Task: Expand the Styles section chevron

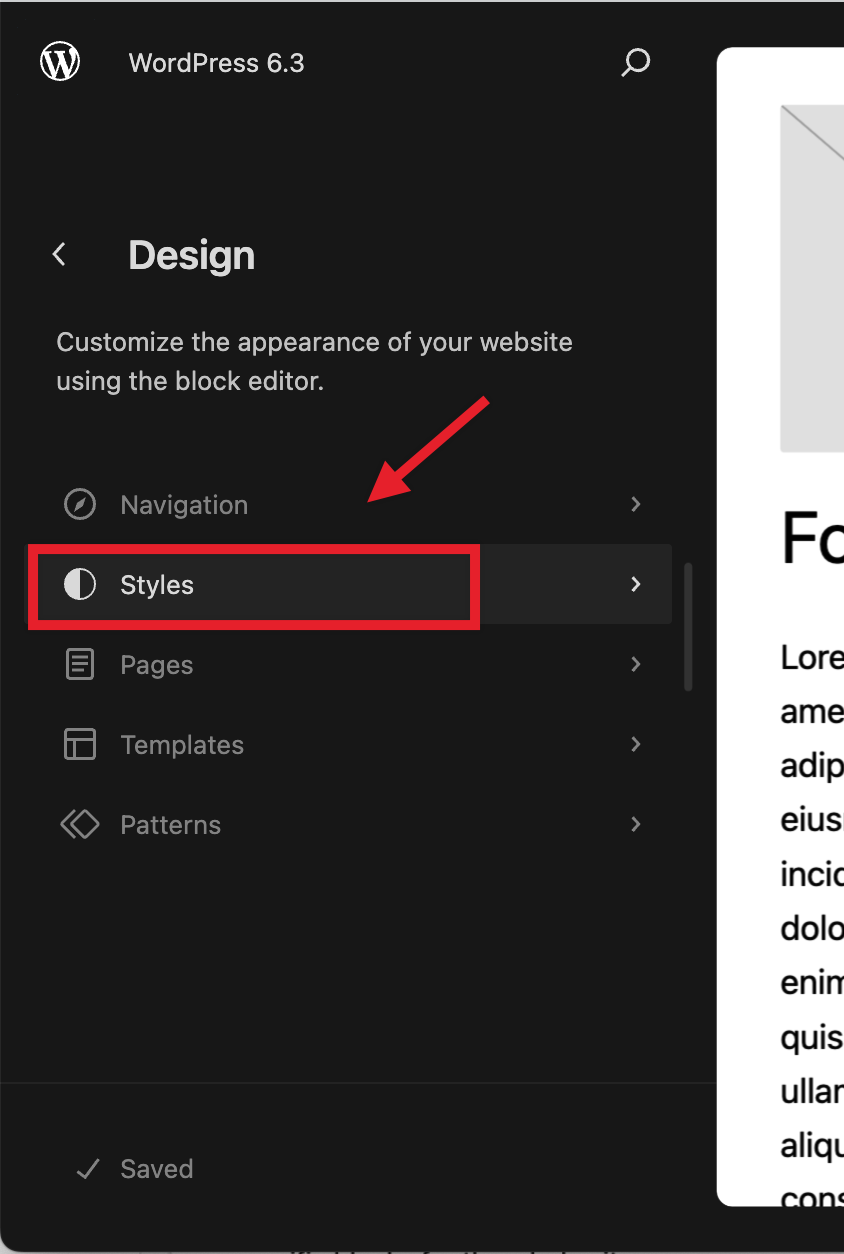Action: pos(636,584)
